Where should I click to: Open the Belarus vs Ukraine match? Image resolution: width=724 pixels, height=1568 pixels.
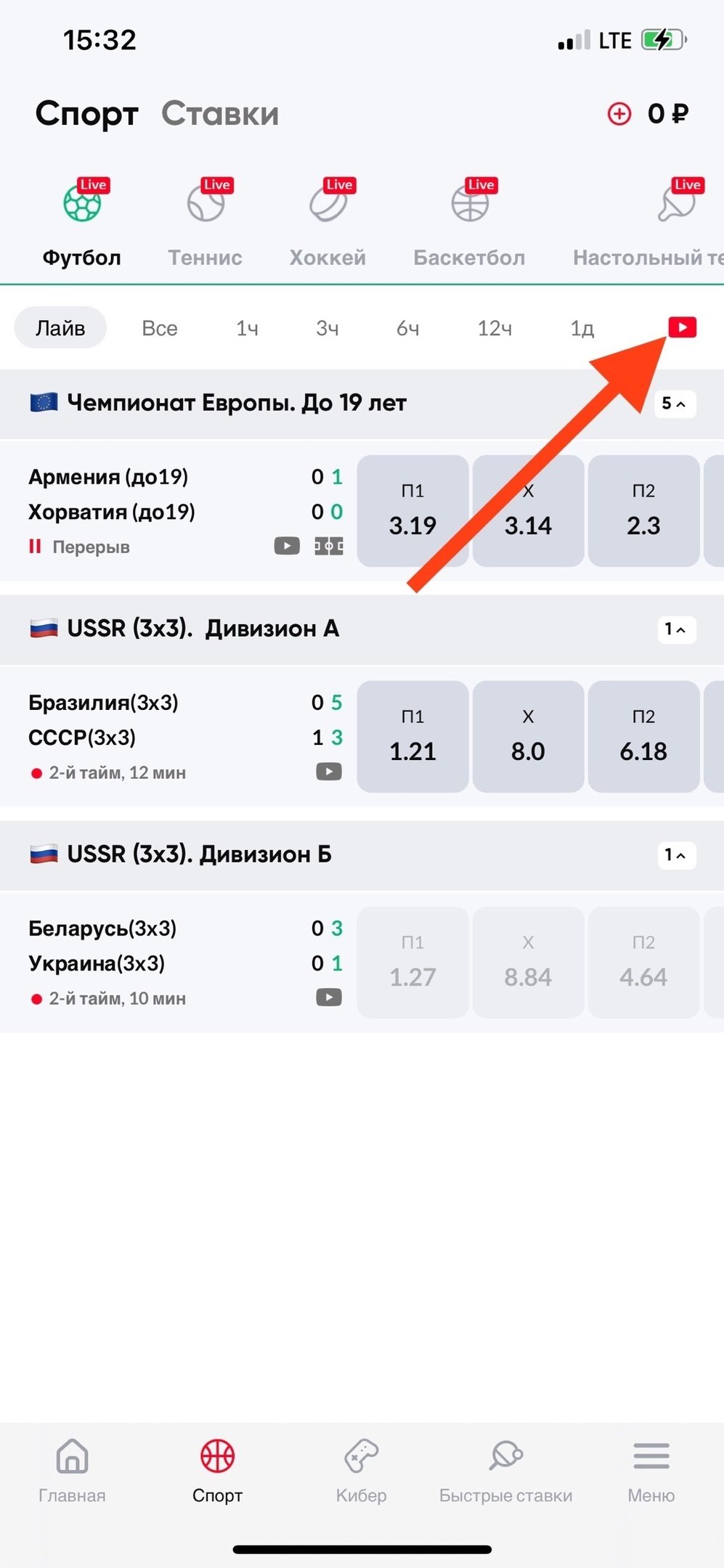point(145,946)
